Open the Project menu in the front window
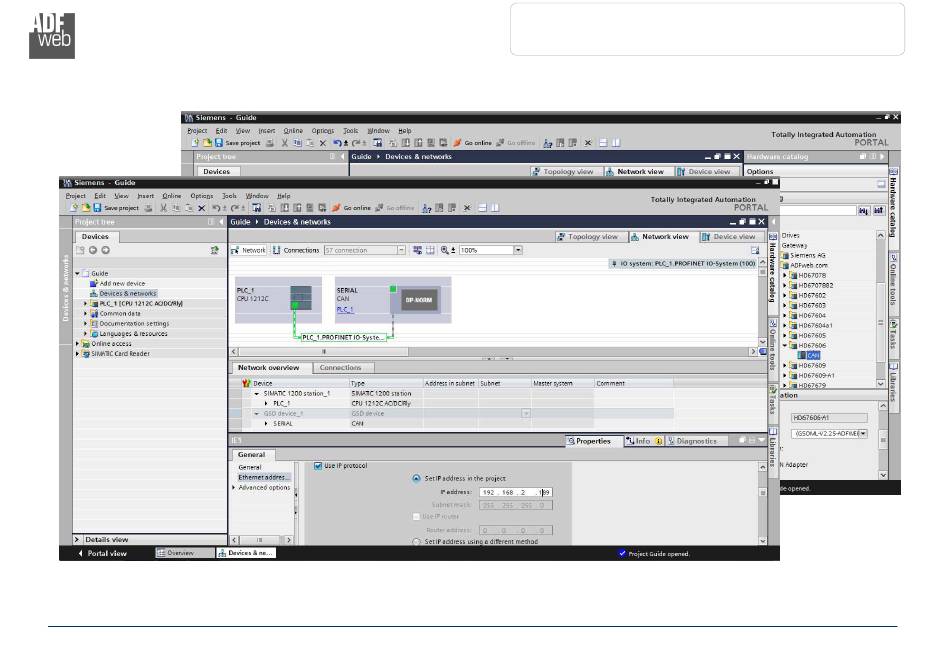Screen dimensions: 950x659 point(76,196)
